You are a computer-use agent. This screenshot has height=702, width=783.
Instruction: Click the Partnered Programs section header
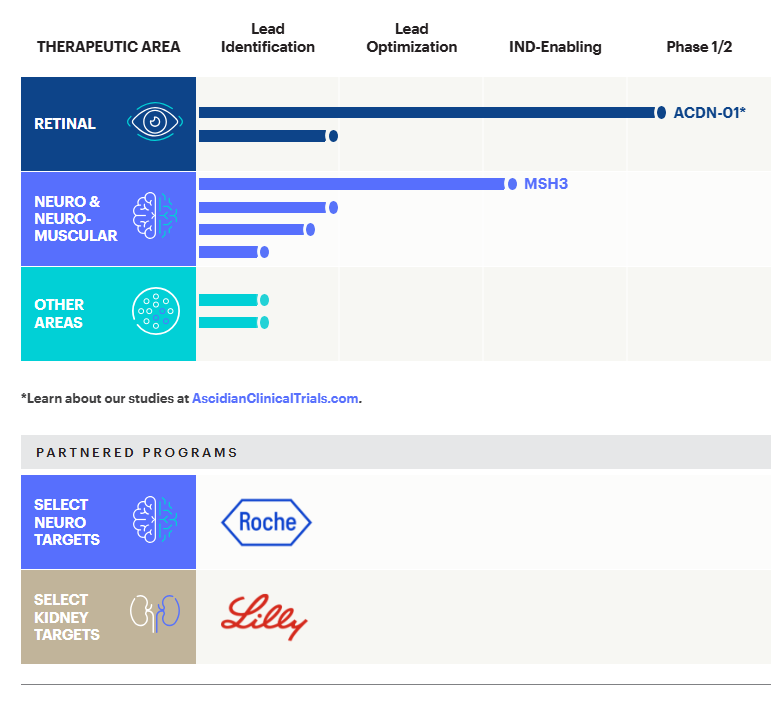(x=396, y=452)
